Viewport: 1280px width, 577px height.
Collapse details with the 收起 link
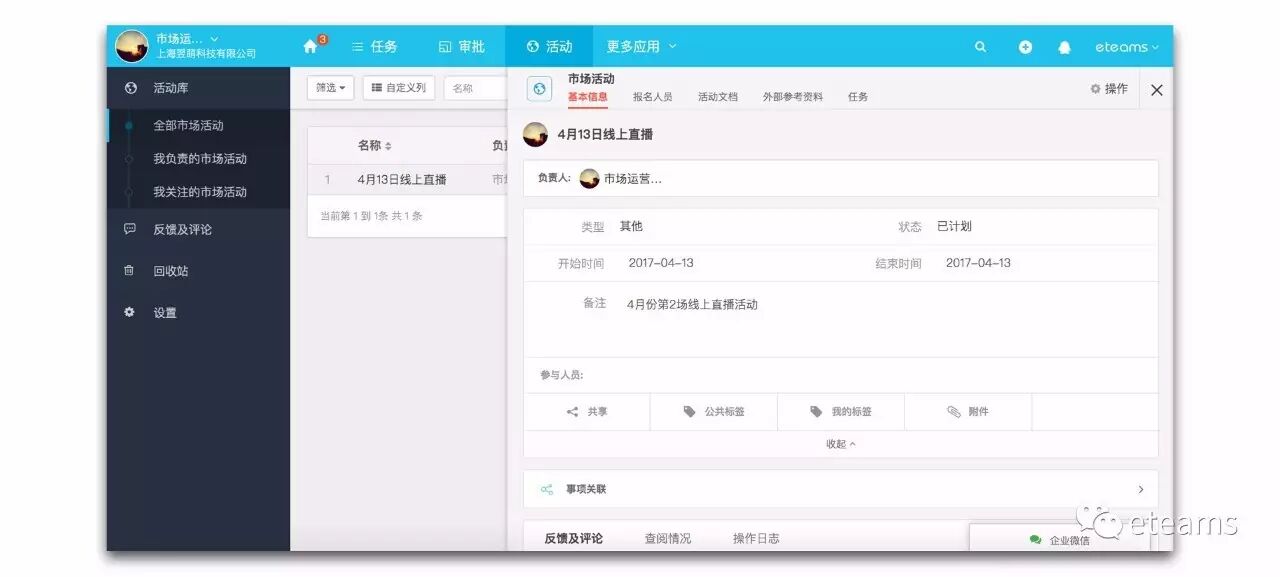(x=841, y=444)
